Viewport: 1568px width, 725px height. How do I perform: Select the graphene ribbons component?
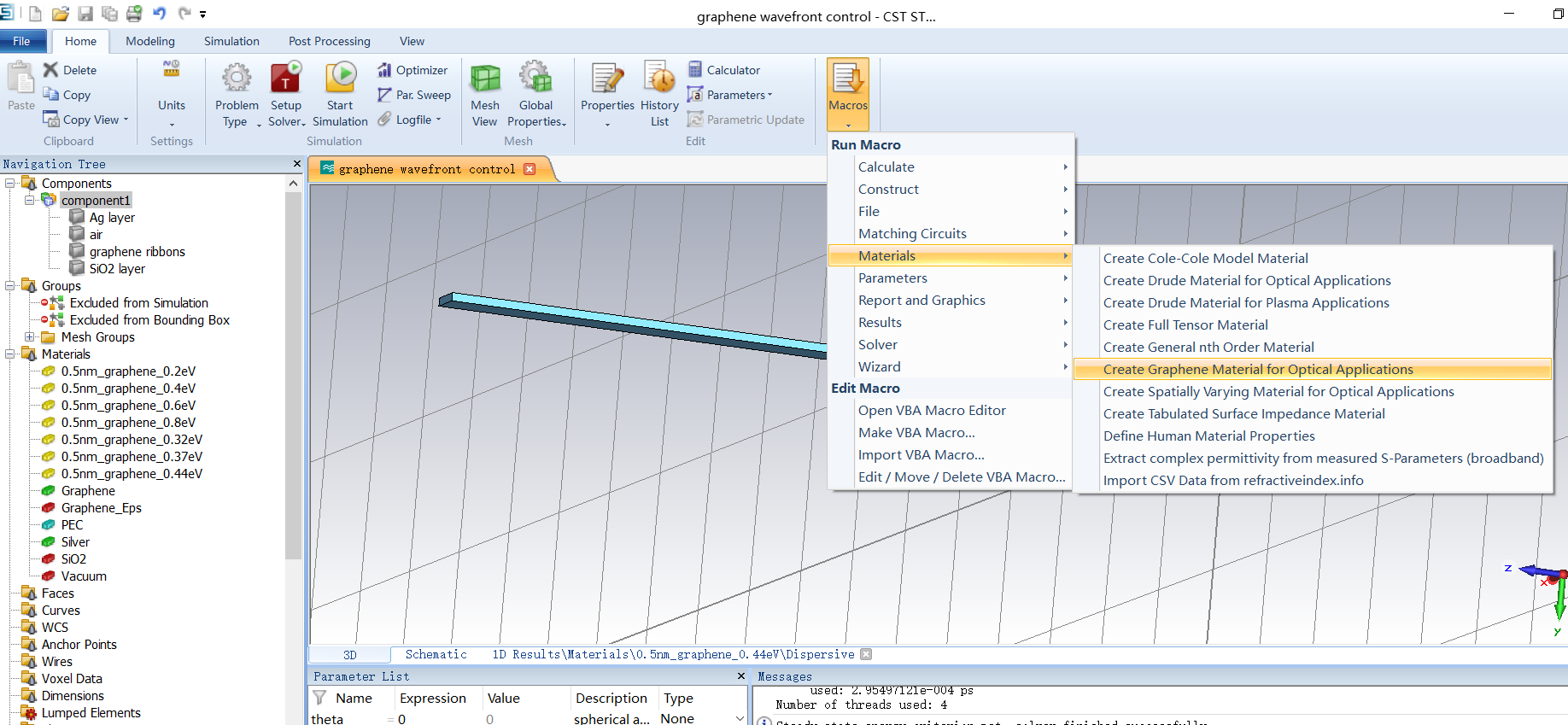tap(137, 251)
